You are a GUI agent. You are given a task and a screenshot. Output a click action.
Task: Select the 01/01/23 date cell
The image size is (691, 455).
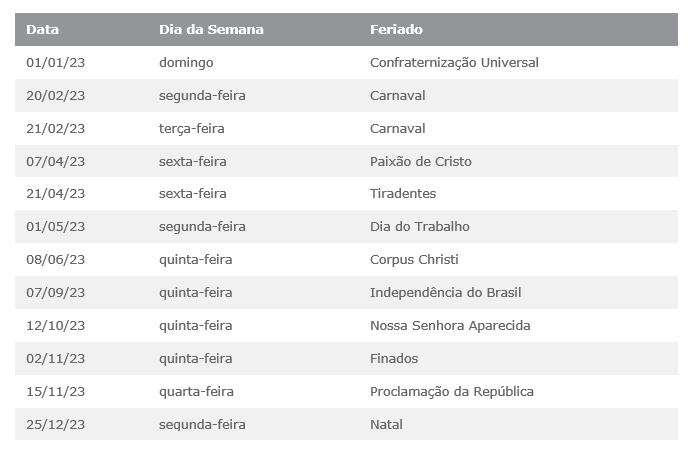[x=56, y=63]
